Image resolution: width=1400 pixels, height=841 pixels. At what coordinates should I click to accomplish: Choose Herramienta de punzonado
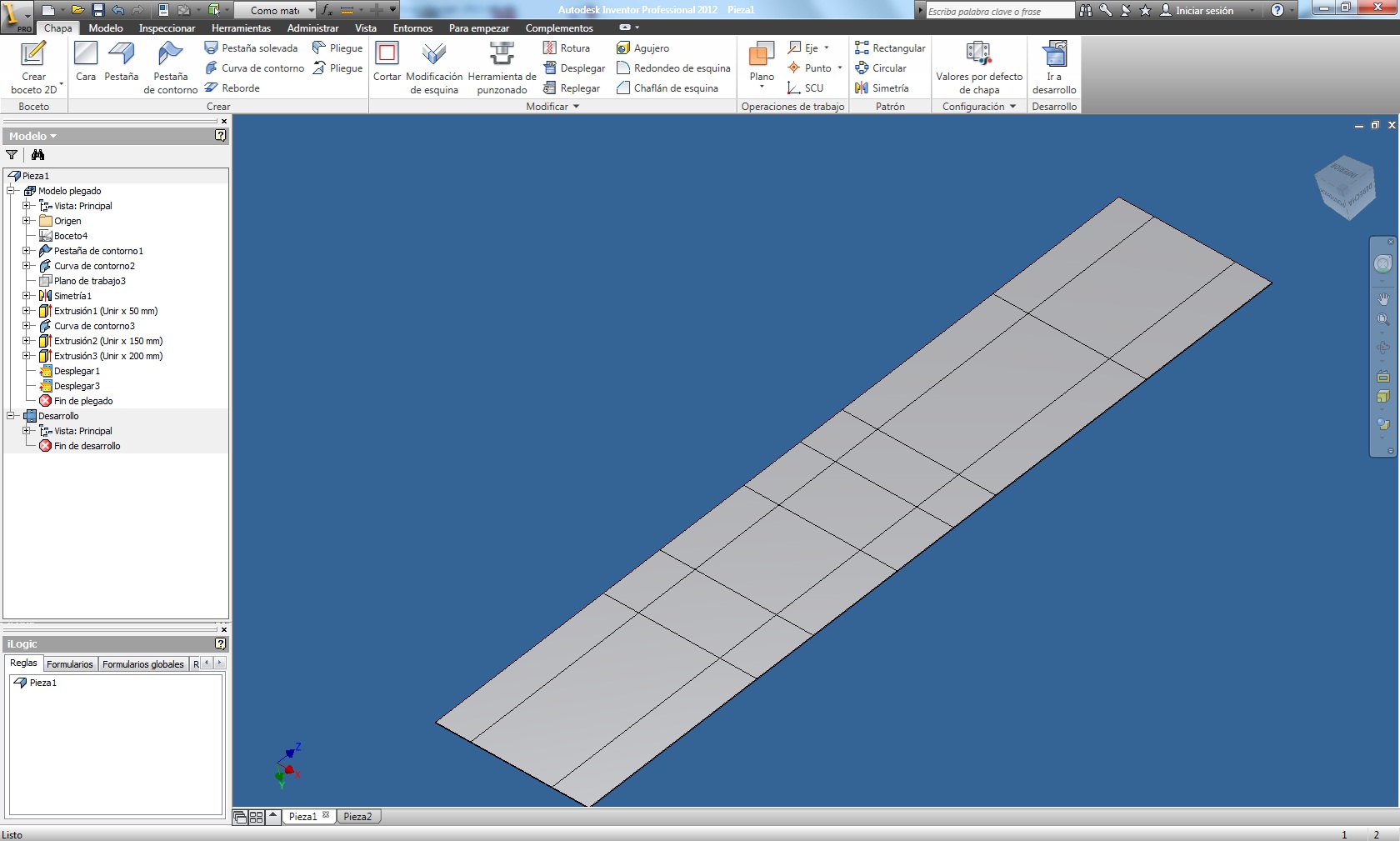[502, 68]
